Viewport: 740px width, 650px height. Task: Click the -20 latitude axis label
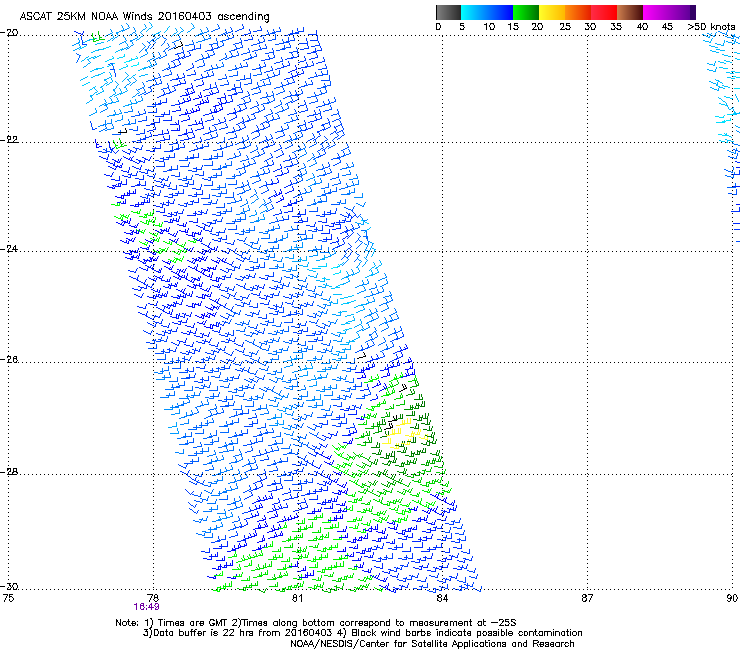pos(10,33)
